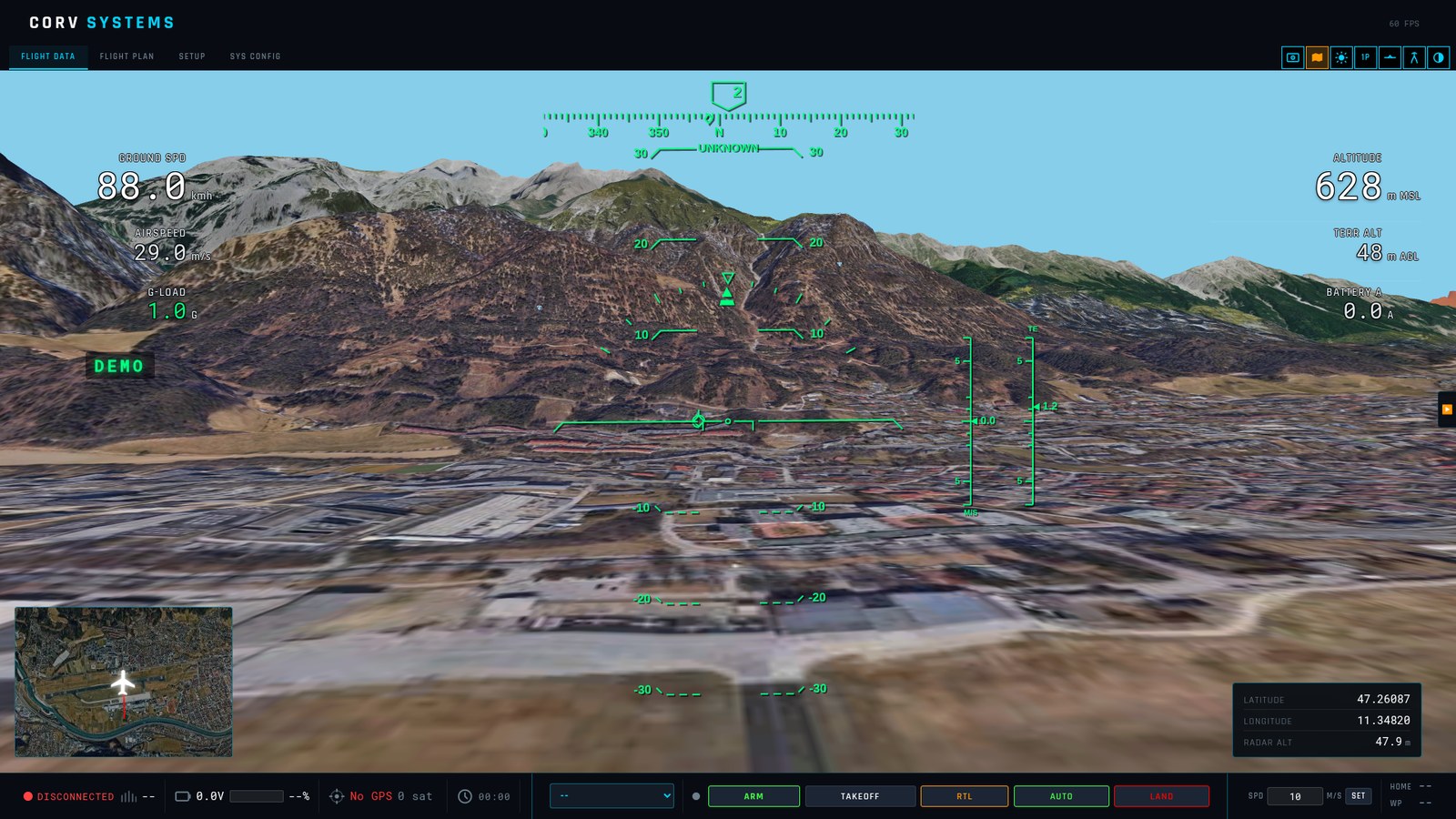1456x819 pixels.
Task: Click the red LAND button
Action: [1161, 796]
